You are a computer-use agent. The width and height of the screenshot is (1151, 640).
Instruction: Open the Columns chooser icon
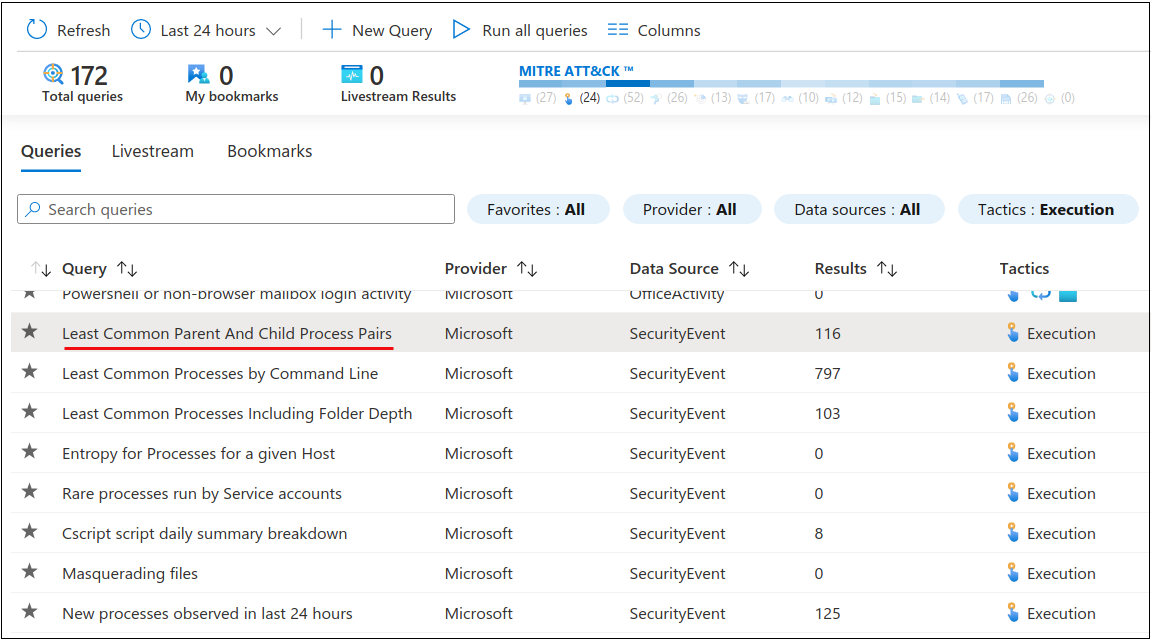point(618,30)
